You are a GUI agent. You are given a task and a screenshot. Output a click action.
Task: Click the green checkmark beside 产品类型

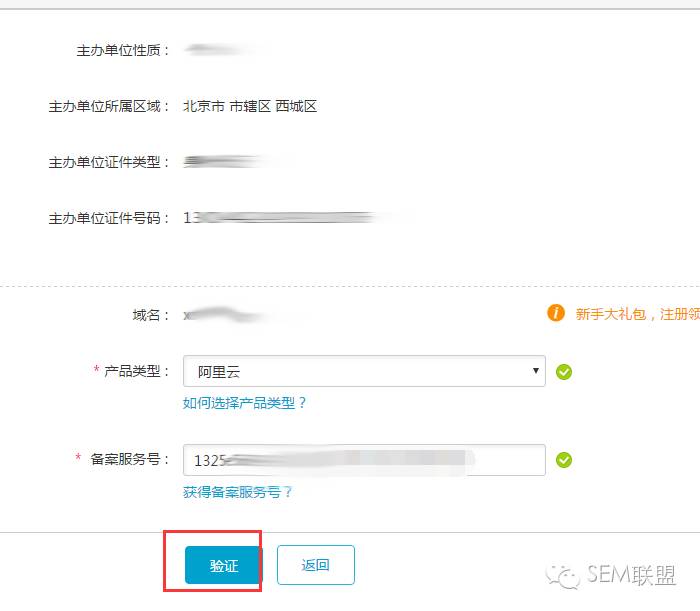(564, 372)
